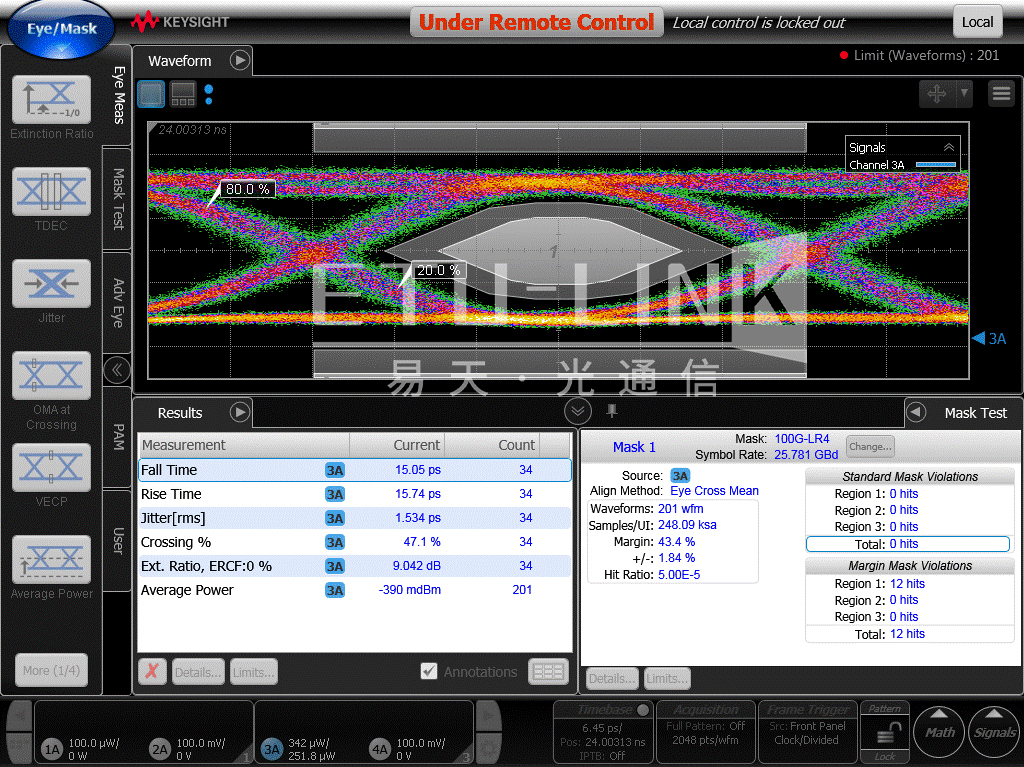1024x767 pixels.
Task: Click the pin icon above results
Action: click(x=612, y=411)
